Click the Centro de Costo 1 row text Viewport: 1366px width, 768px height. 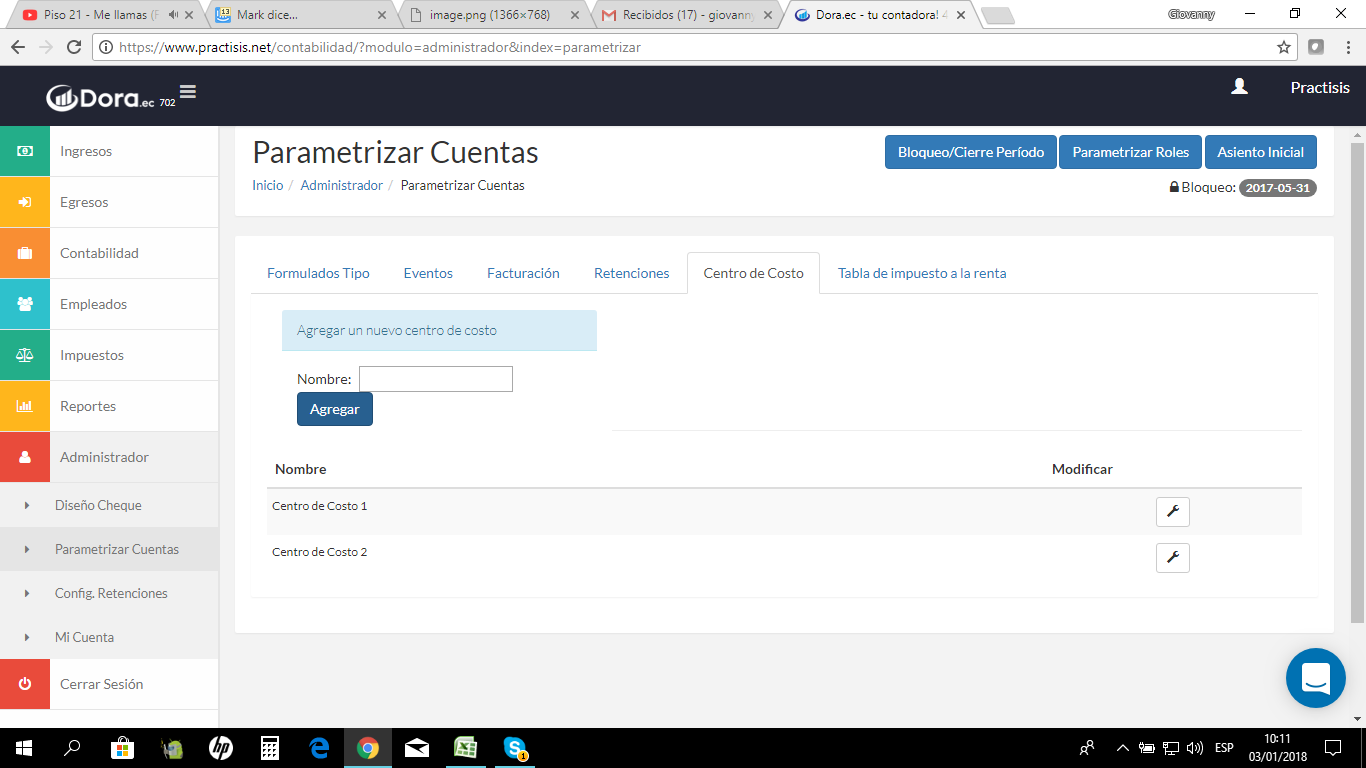pyautogui.click(x=320, y=506)
